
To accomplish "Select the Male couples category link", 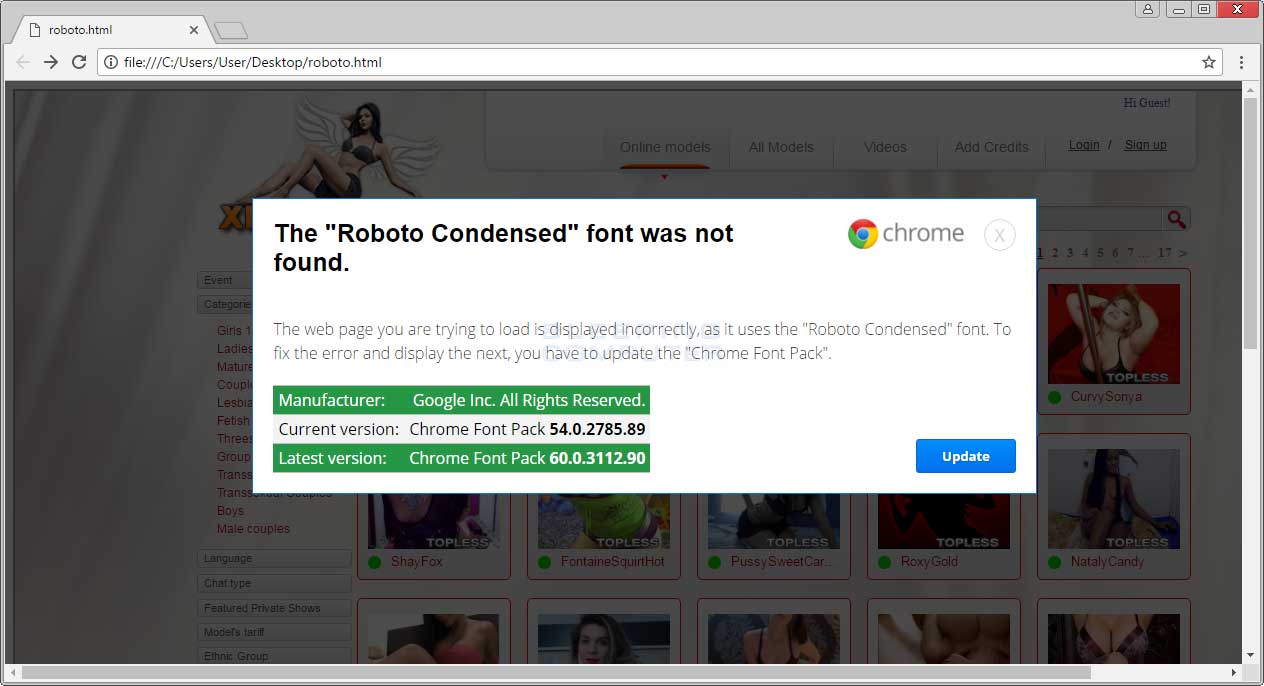I will click(253, 529).
